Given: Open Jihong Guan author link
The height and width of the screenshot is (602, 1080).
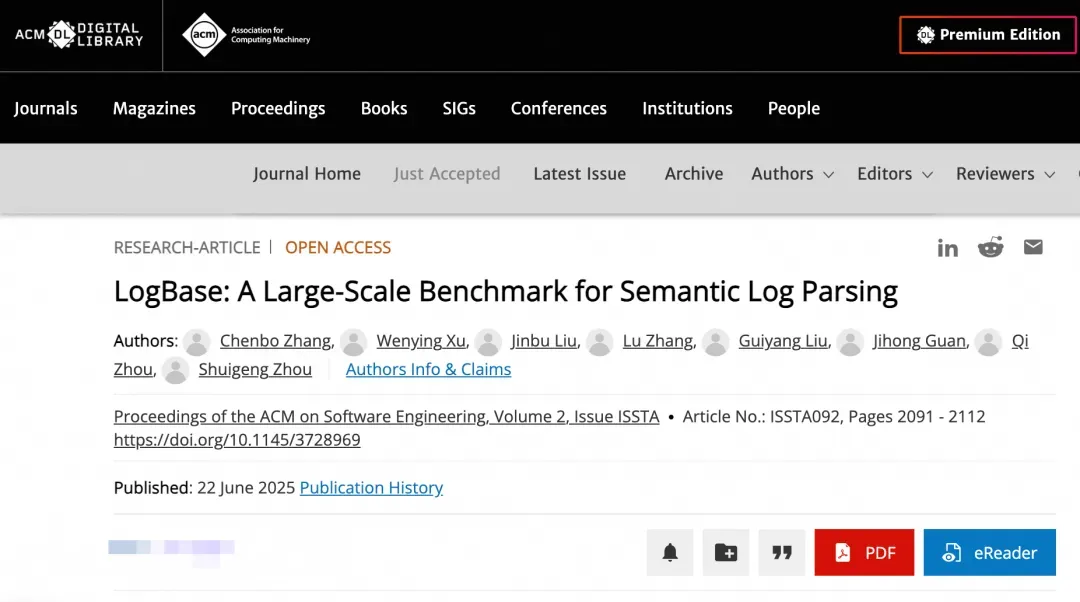Looking at the screenshot, I should pyautogui.click(x=920, y=341).
